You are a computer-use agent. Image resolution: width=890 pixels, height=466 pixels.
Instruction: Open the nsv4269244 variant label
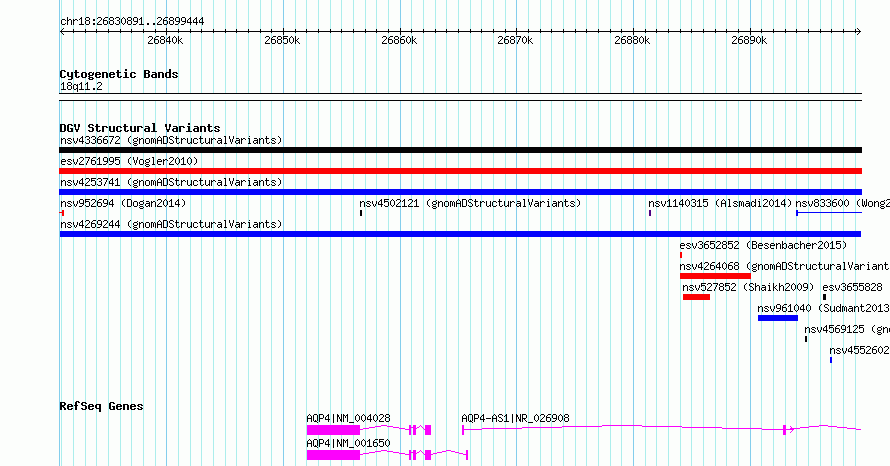171,224
